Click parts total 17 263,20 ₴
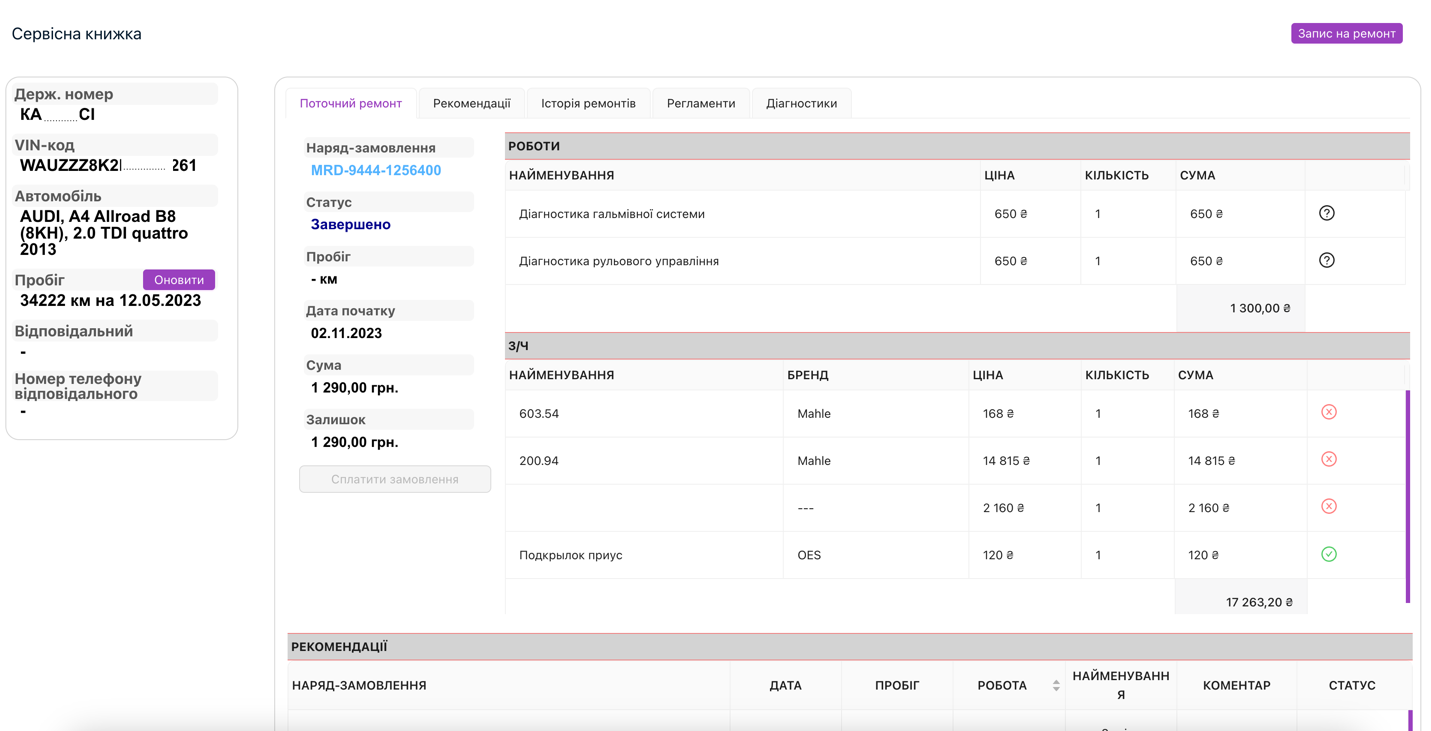1431x731 pixels. point(1259,602)
